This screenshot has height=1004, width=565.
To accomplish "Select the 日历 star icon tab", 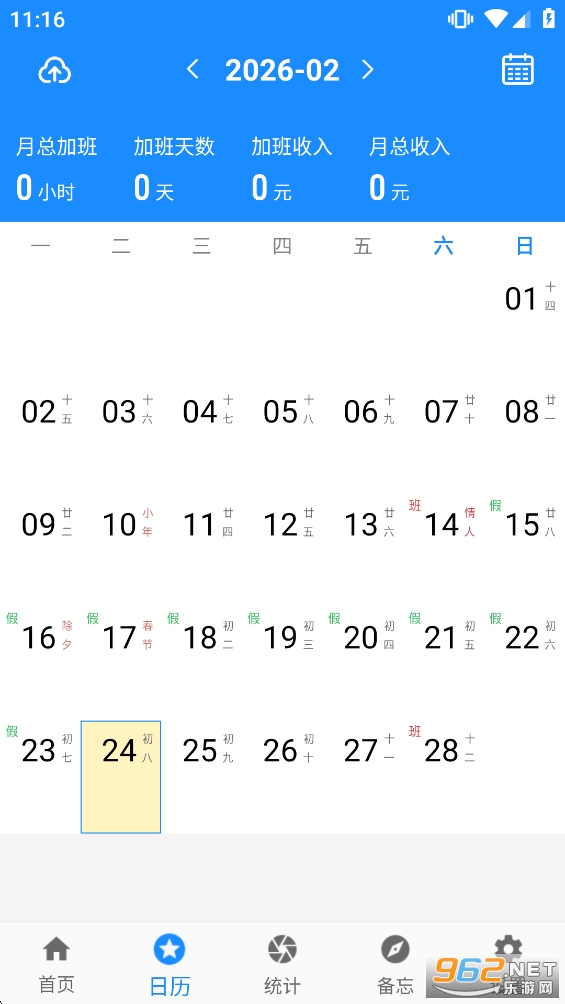I will [x=170, y=963].
